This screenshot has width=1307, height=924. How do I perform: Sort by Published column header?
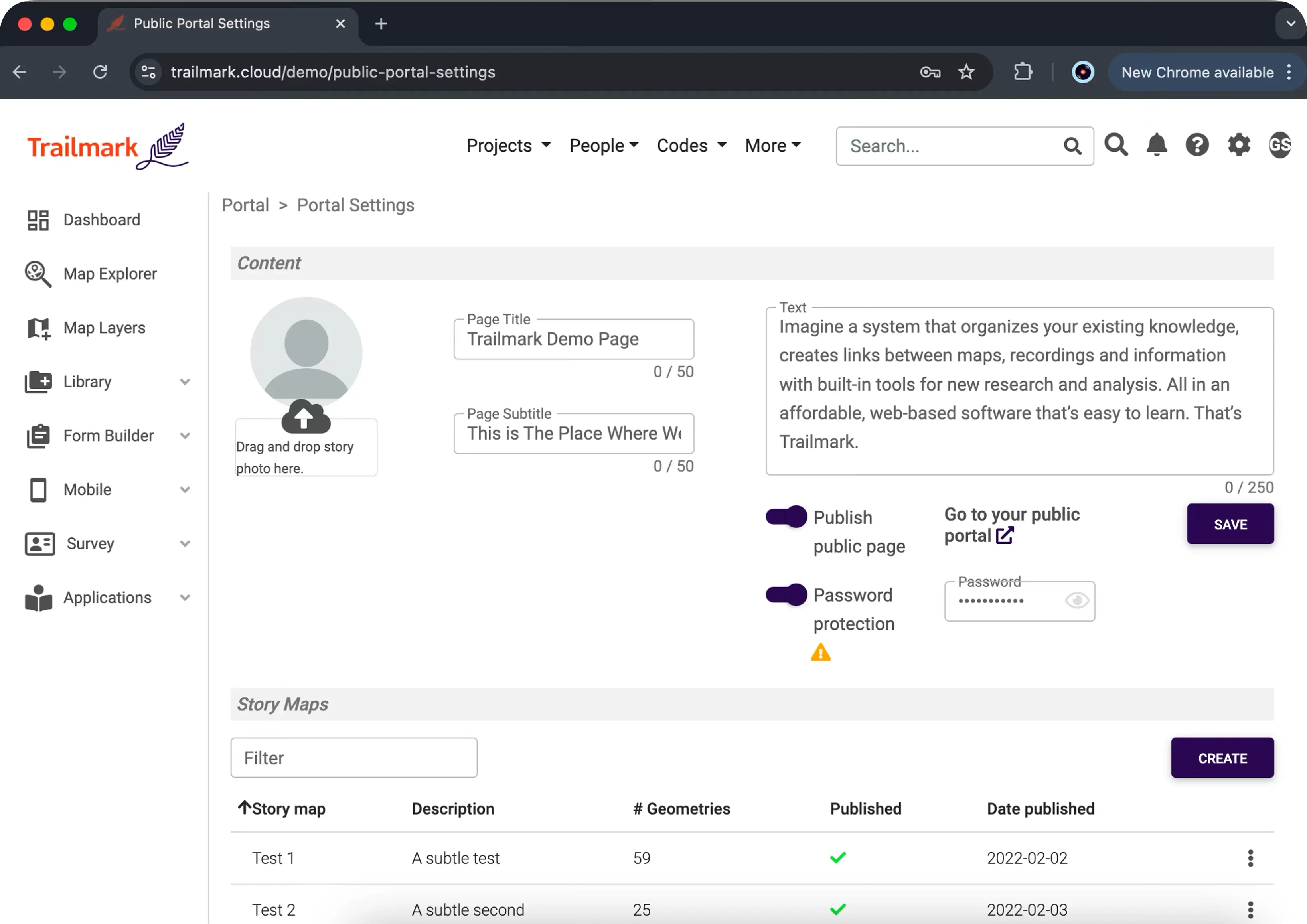coord(865,808)
